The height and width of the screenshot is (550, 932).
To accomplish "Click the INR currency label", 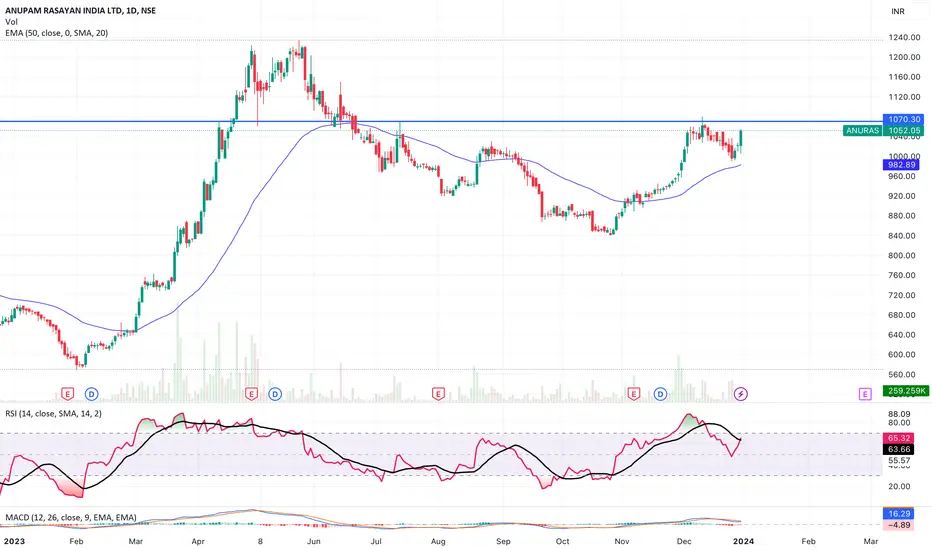I will pyautogui.click(x=898, y=11).
